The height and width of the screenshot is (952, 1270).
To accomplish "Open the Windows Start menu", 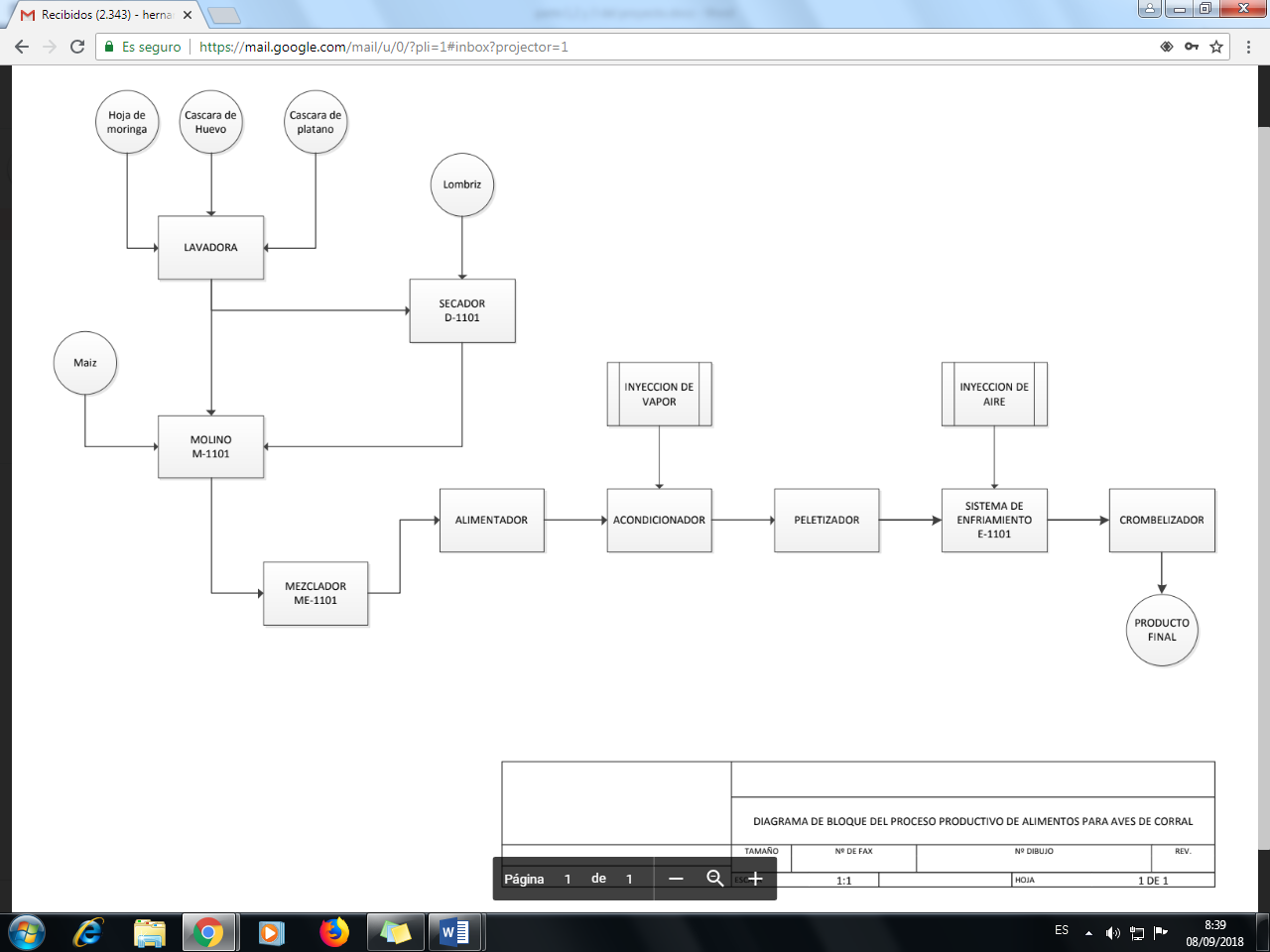I will (x=27, y=933).
